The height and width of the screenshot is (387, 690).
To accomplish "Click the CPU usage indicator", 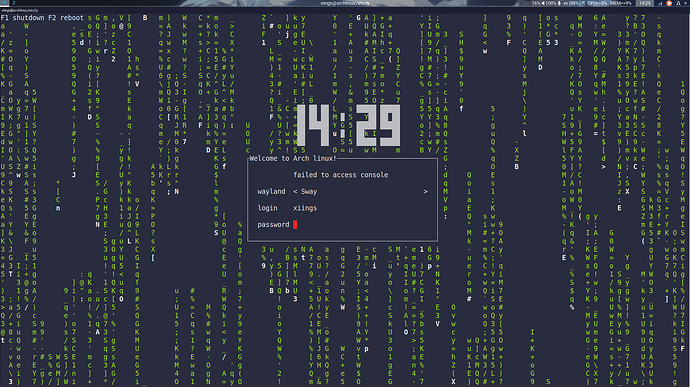I will pos(597,3).
